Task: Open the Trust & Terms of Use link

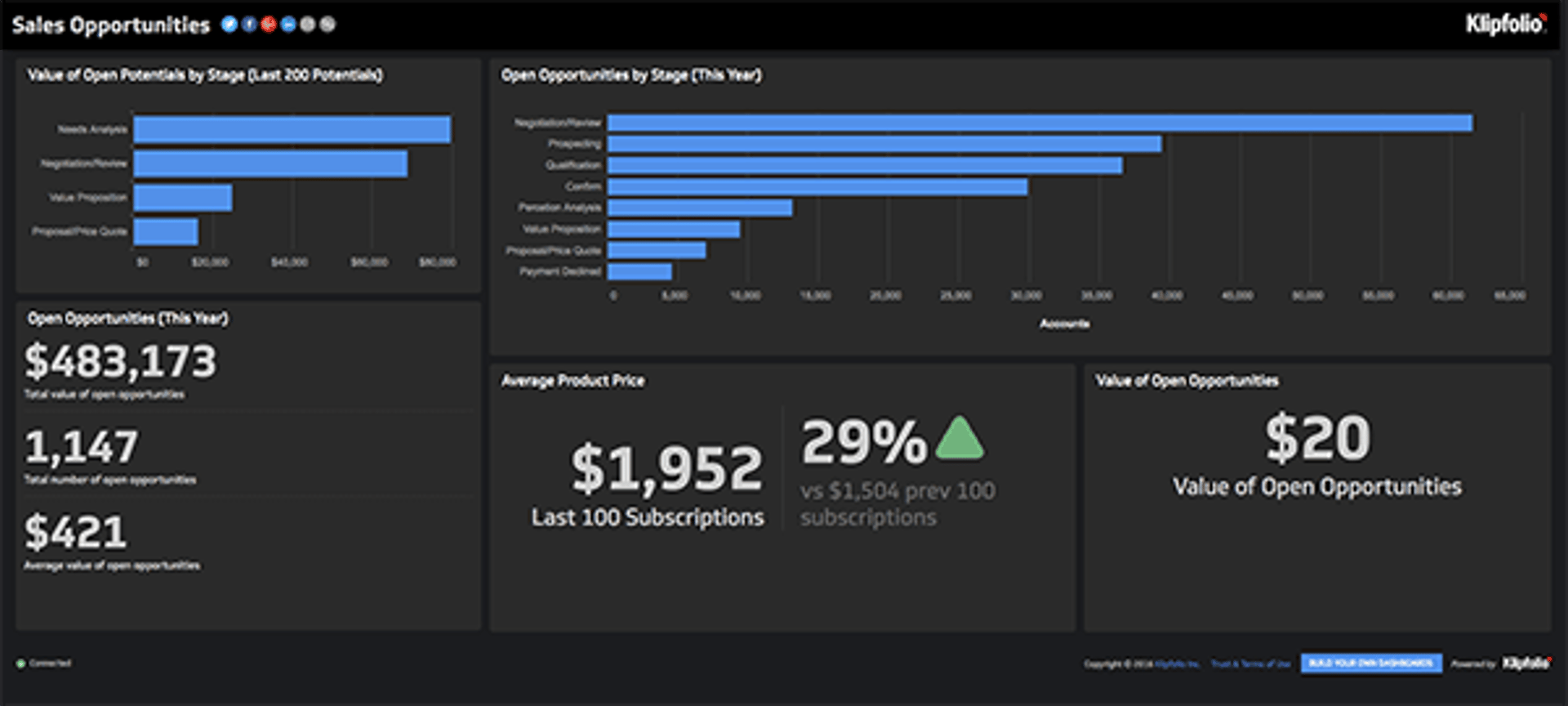Action: [x=1250, y=664]
